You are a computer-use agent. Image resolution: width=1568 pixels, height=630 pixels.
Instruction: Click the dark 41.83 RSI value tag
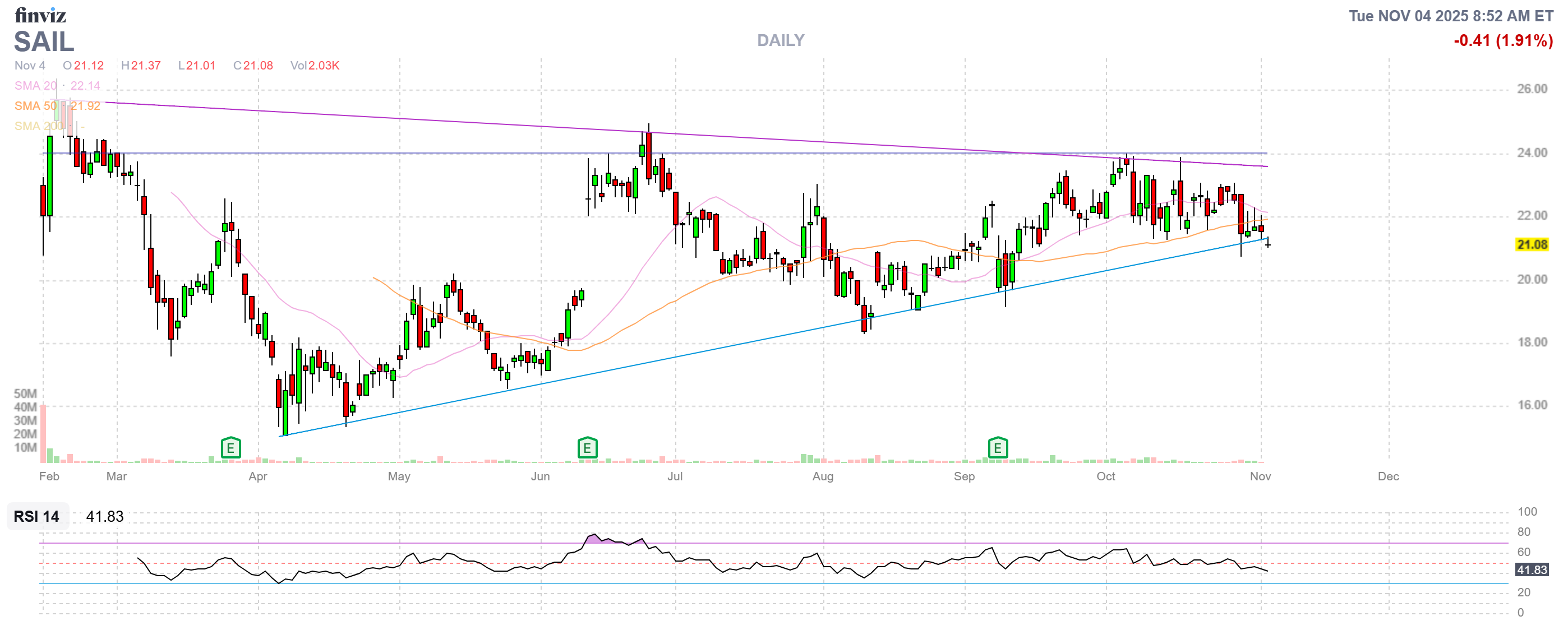tap(1532, 570)
